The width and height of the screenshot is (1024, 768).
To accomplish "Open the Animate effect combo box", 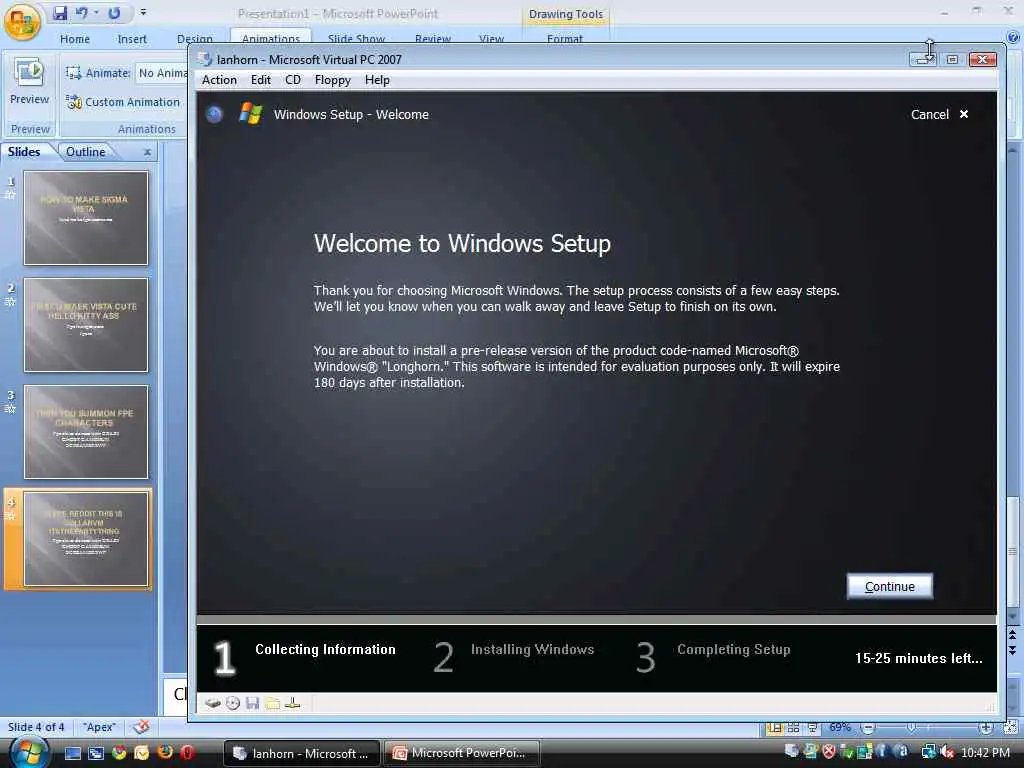I will tap(162, 73).
